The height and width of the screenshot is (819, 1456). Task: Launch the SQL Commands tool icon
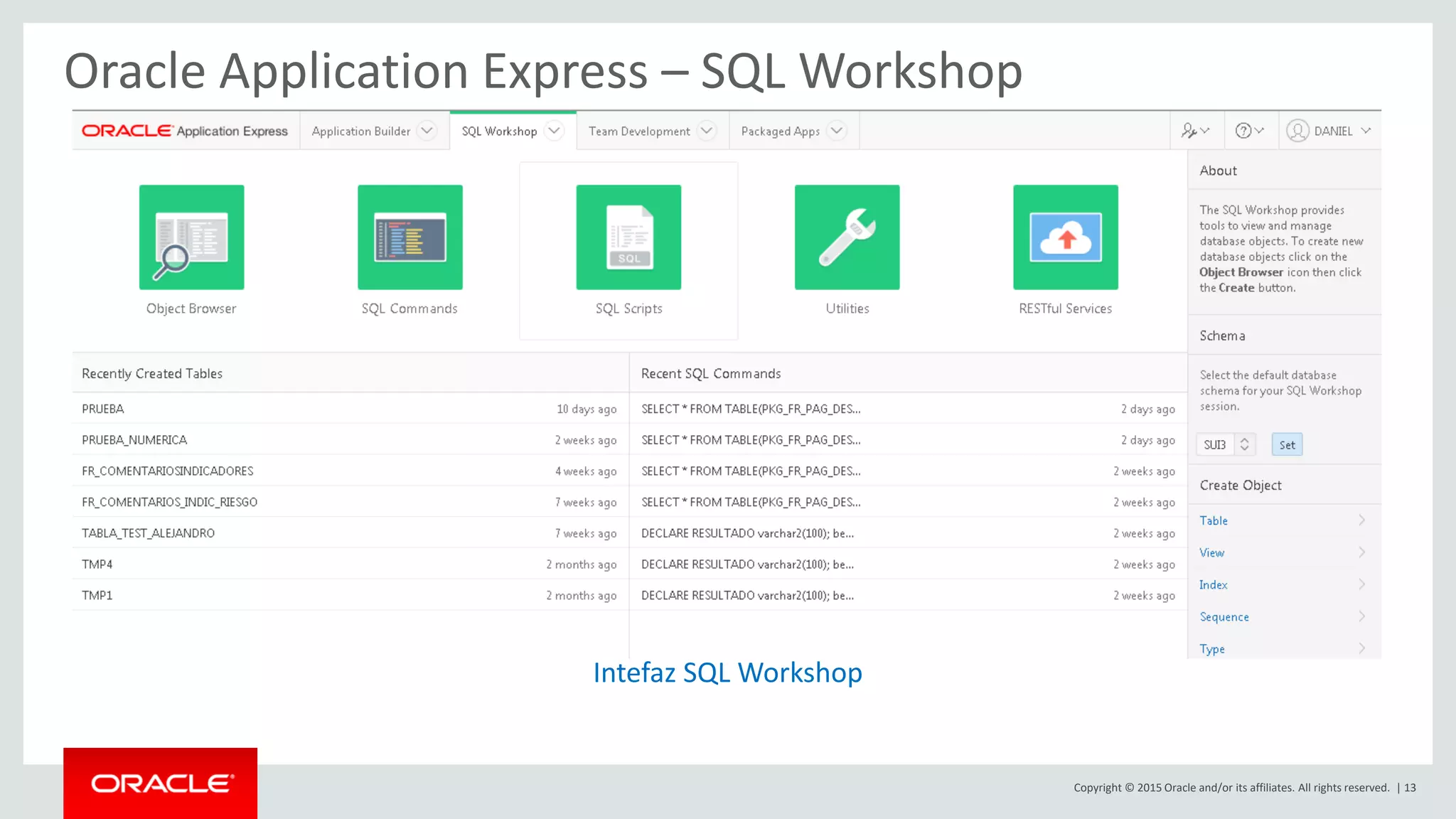click(x=410, y=237)
